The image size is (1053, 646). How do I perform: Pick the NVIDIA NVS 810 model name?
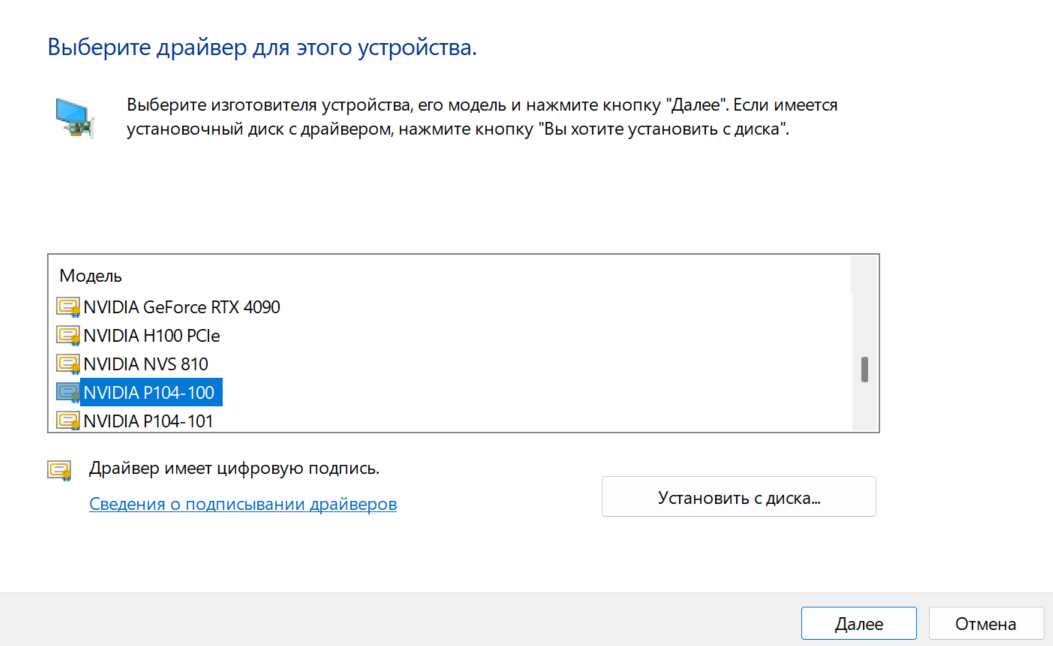click(x=146, y=364)
